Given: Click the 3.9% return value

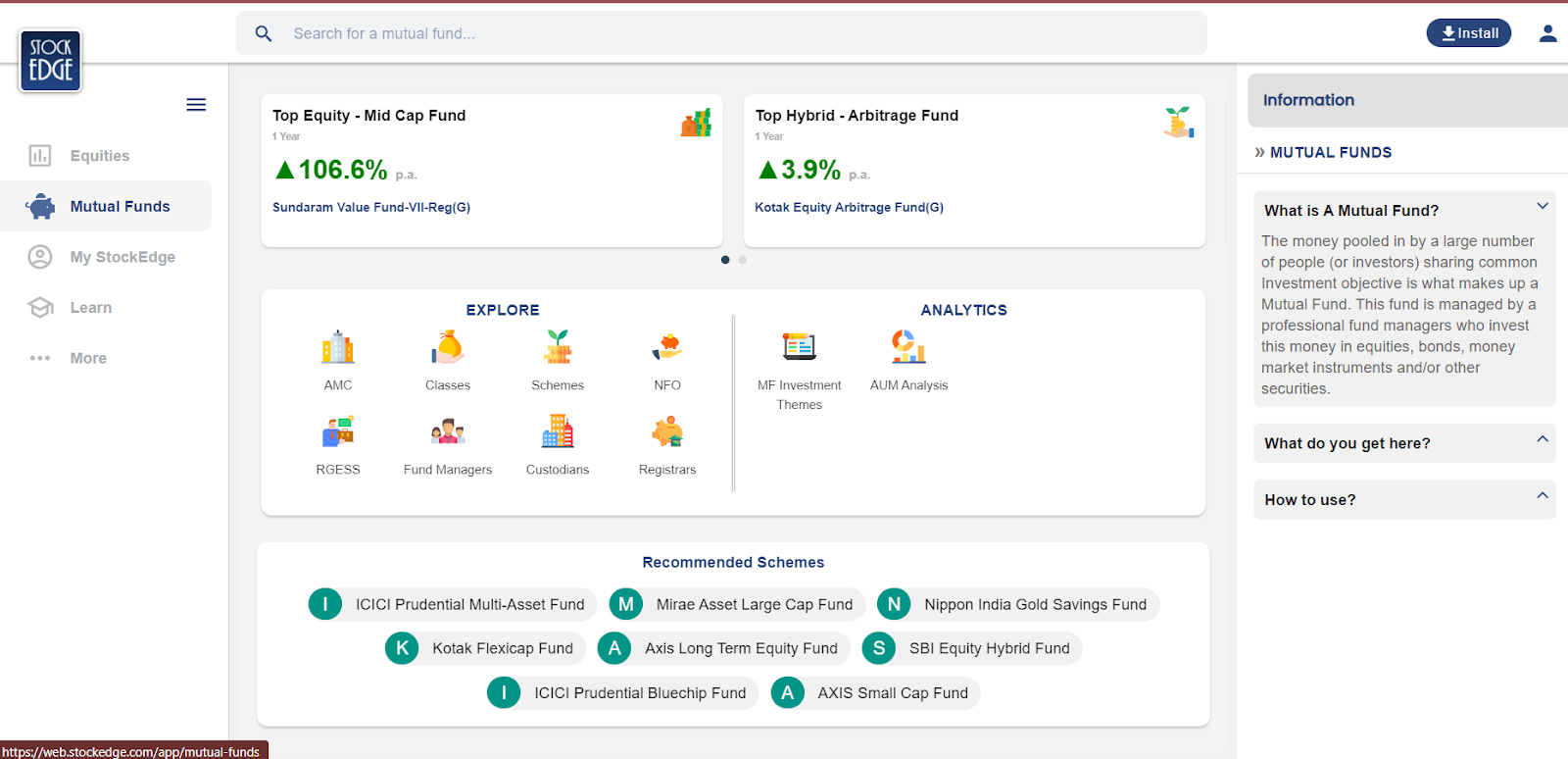Looking at the screenshot, I should (x=810, y=170).
